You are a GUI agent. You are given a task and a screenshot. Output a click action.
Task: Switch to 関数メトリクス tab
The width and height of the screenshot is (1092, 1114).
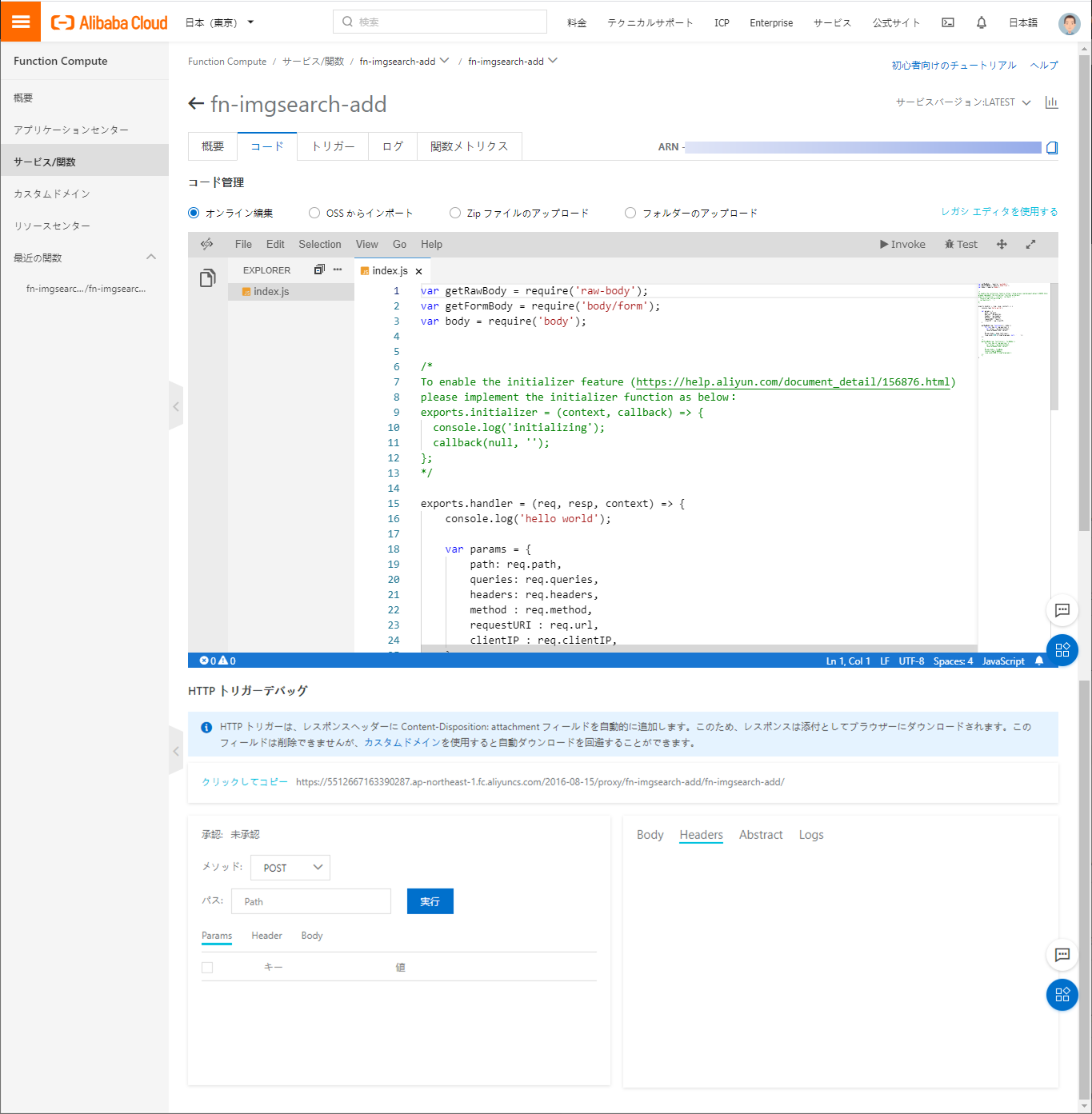pyautogui.click(x=470, y=146)
